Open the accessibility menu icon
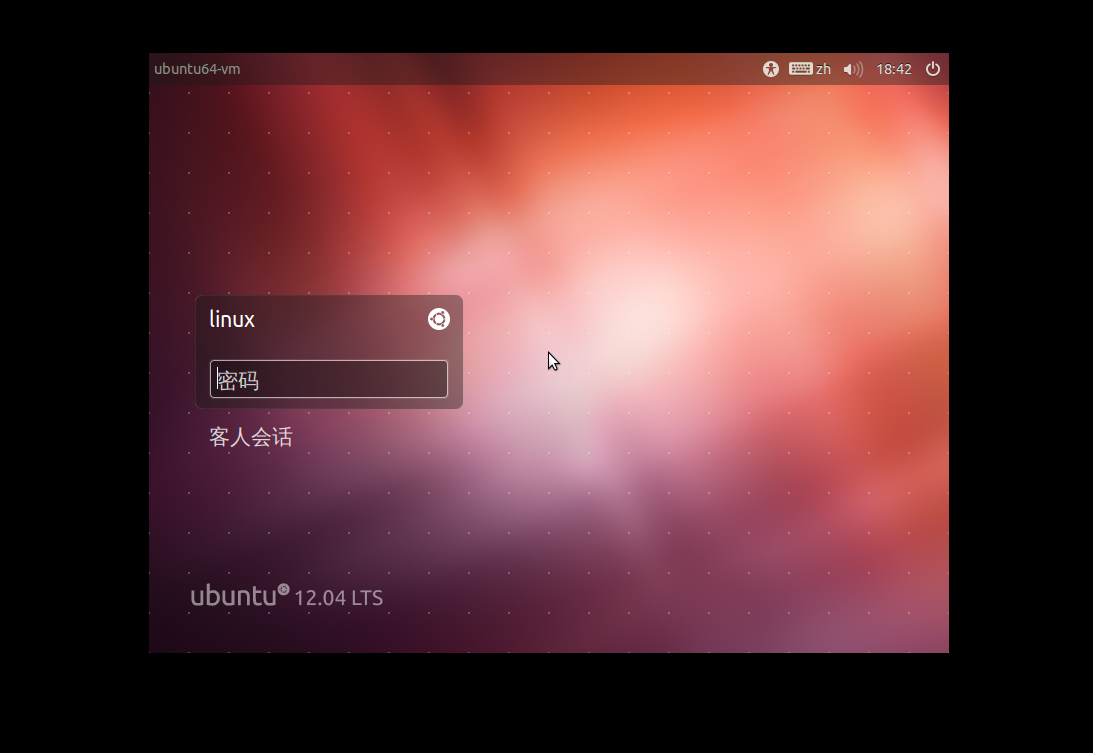The height and width of the screenshot is (753, 1093). click(770, 69)
